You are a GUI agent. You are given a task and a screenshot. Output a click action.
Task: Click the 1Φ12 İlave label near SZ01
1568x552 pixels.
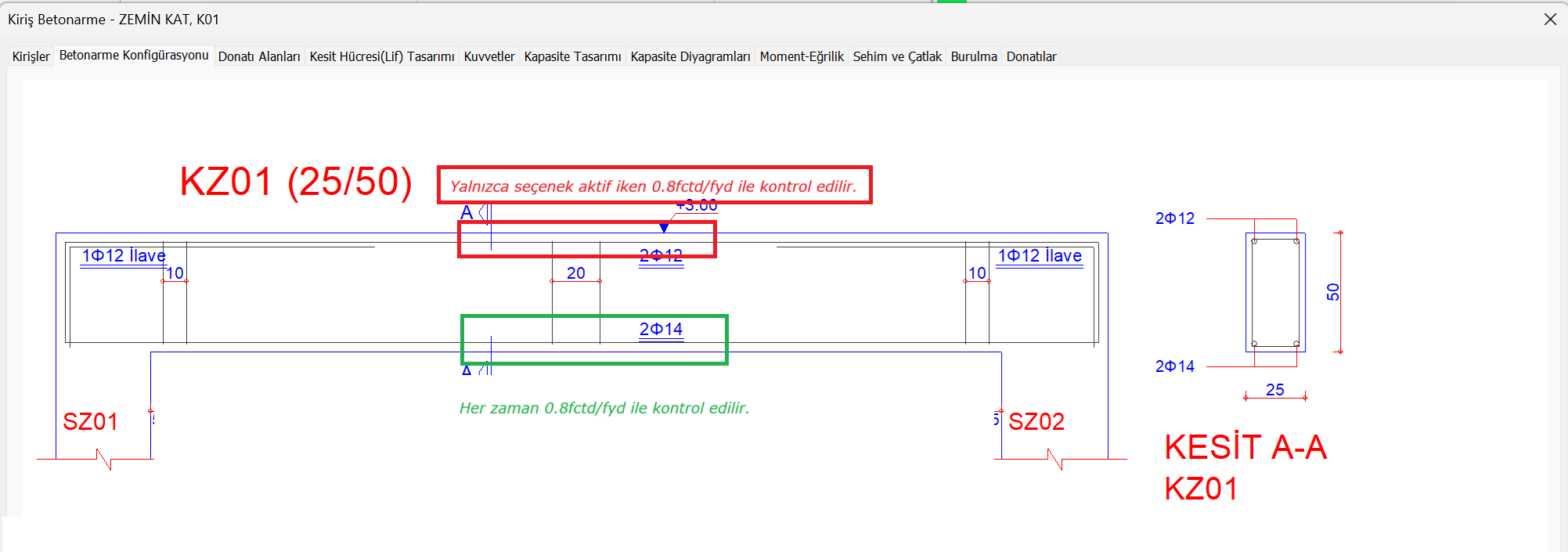tap(124, 256)
